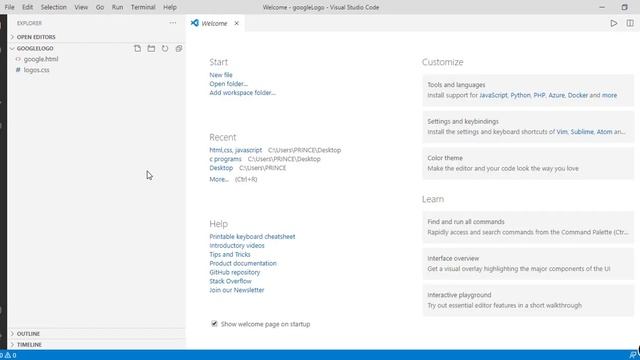Image resolution: width=640 pixels, height=360 pixels.
Task: Select the Welcome tab
Action: pyautogui.click(x=215, y=23)
